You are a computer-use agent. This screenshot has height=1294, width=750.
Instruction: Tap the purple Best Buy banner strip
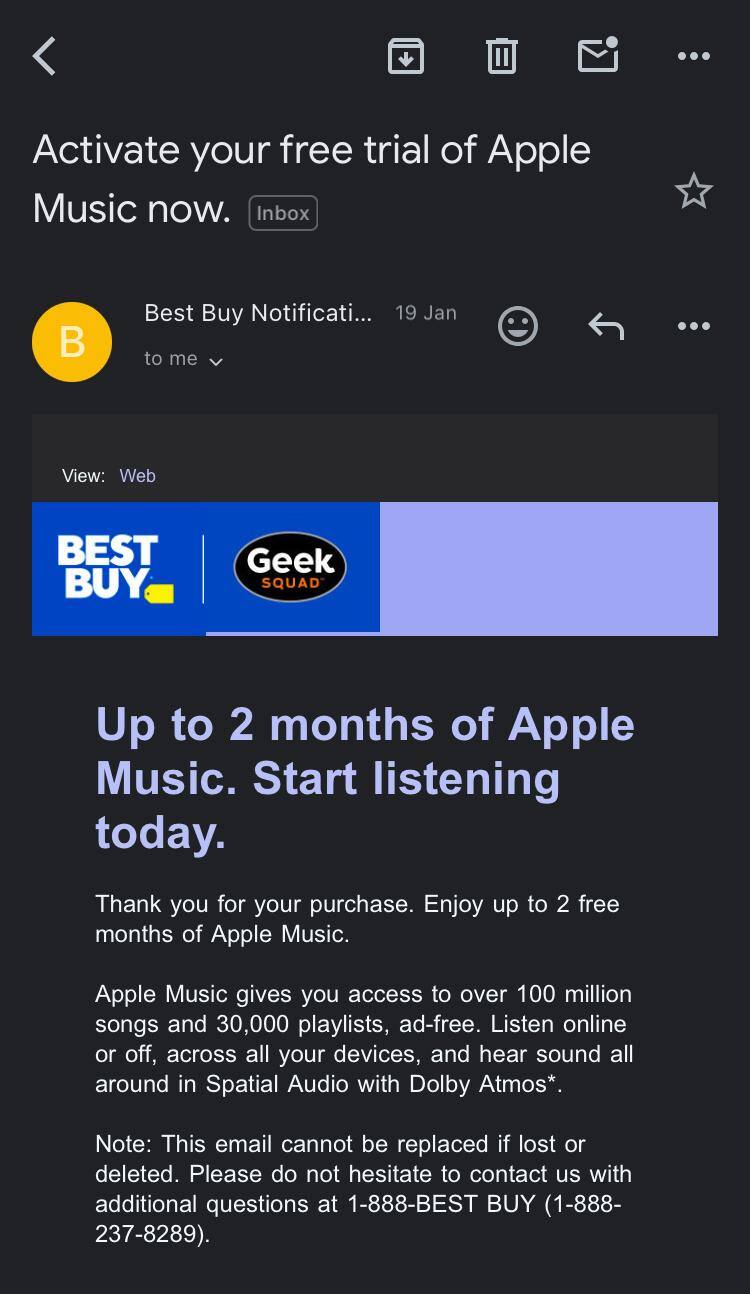548,567
